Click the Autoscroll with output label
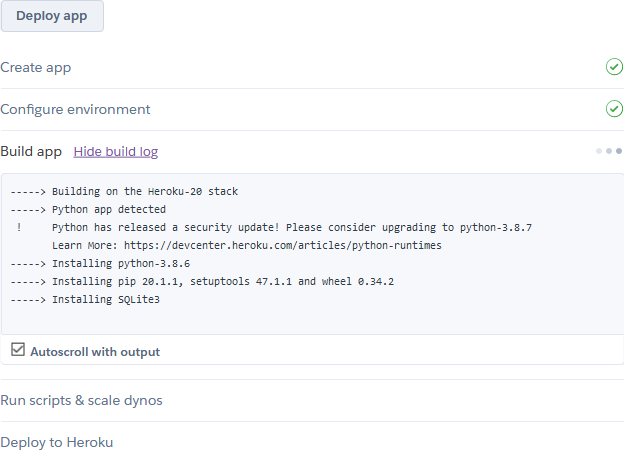The height and width of the screenshot is (463, 624). click(x=95, y=352)
